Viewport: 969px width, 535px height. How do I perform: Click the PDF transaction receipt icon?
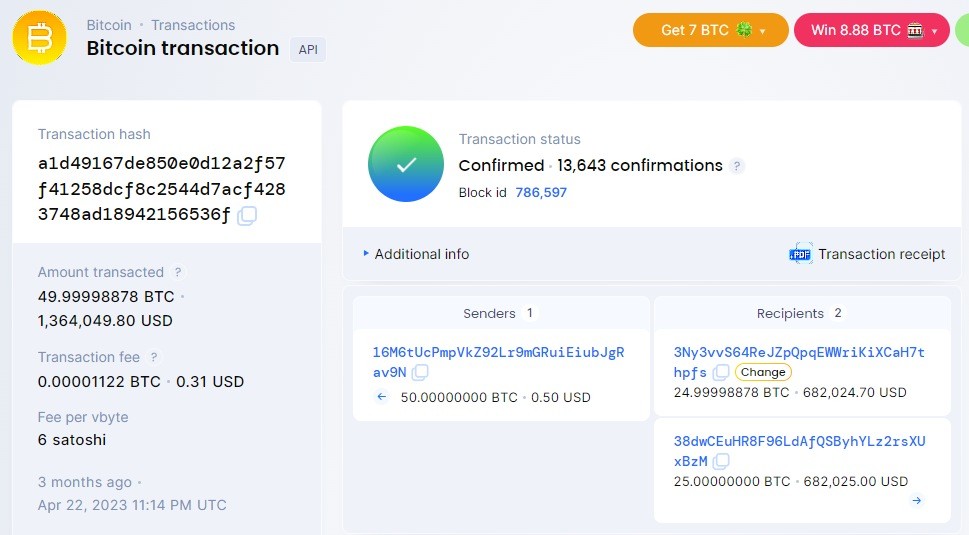point(801,254)
